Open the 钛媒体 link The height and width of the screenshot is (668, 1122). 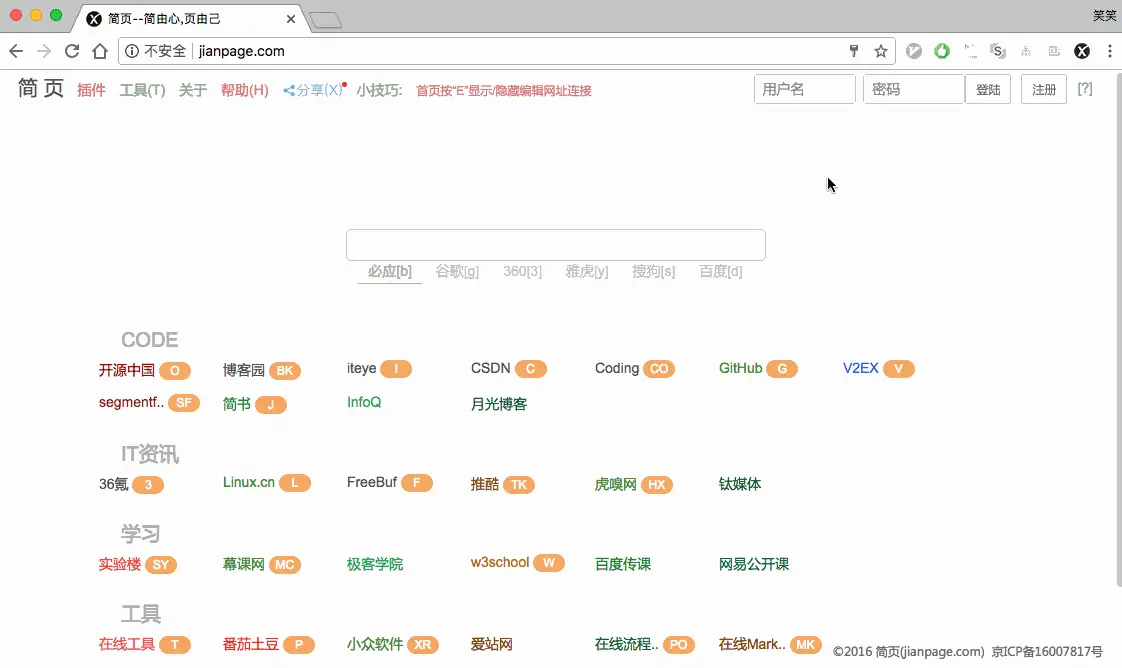tap(740, 484)
